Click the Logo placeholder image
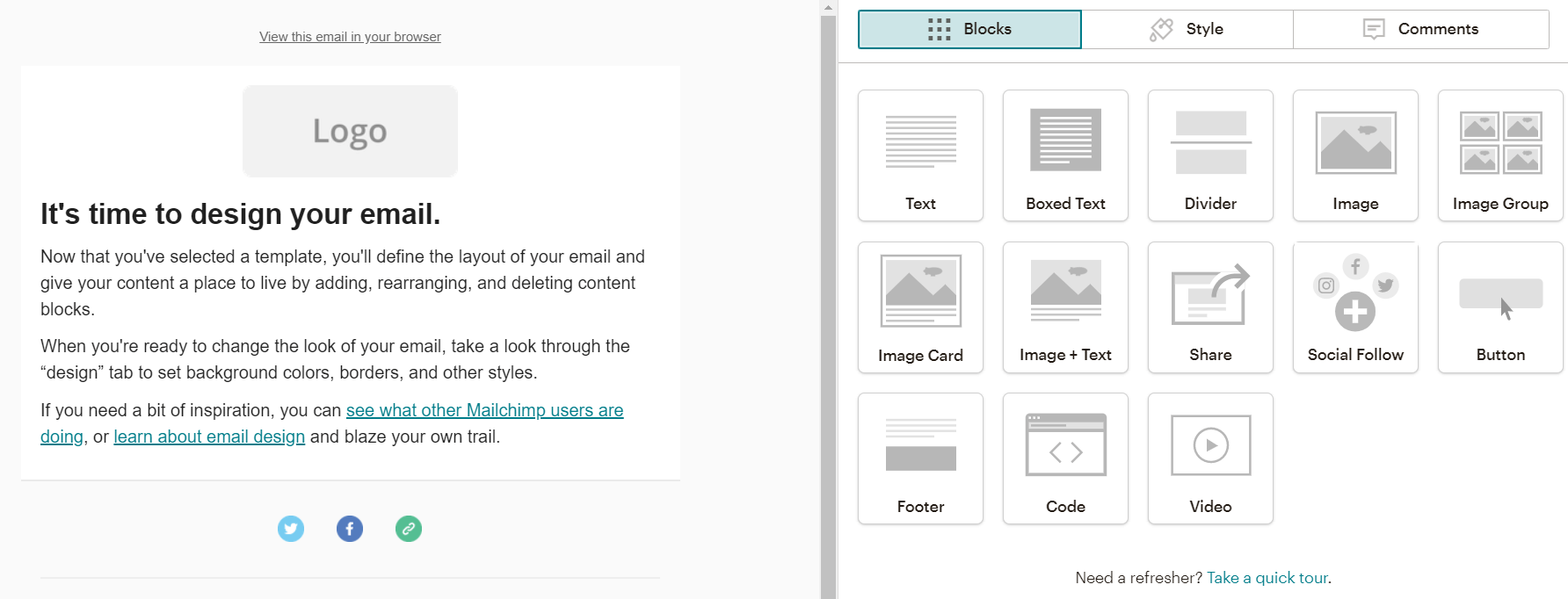 pyautogui.click(x=350, y=131)
